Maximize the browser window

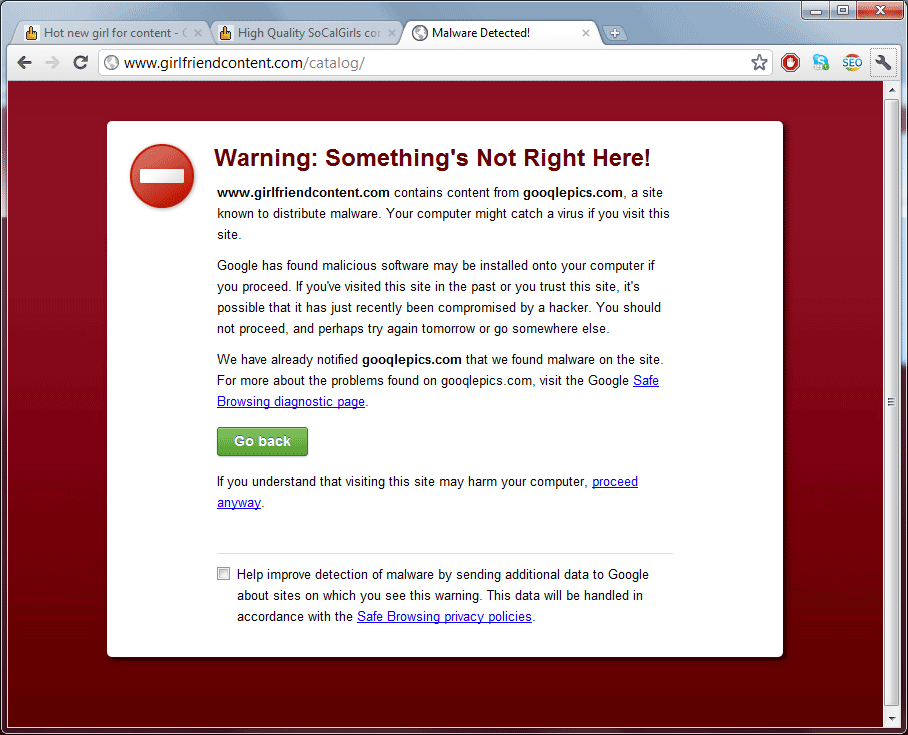[843, 10]
